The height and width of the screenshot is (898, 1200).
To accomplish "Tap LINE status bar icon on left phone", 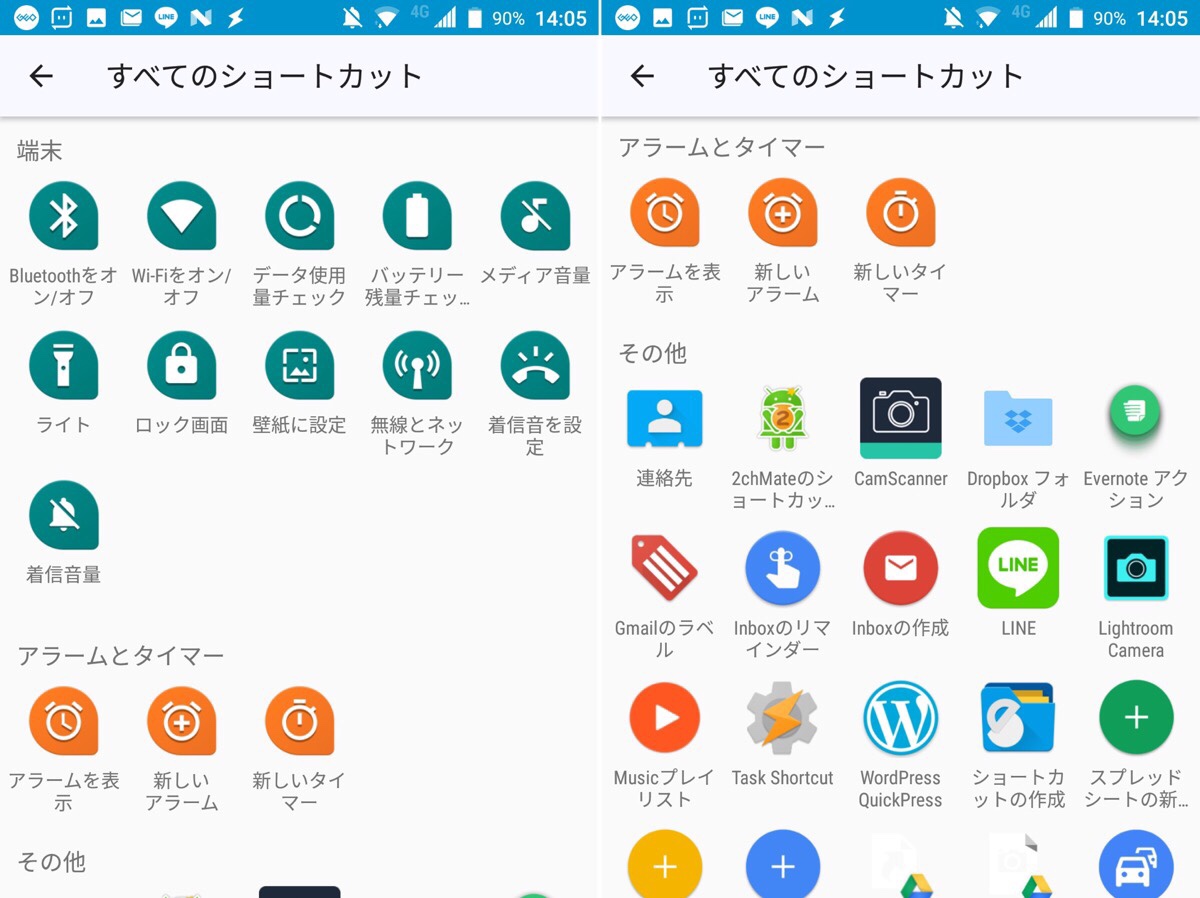I will coord(167,17).
